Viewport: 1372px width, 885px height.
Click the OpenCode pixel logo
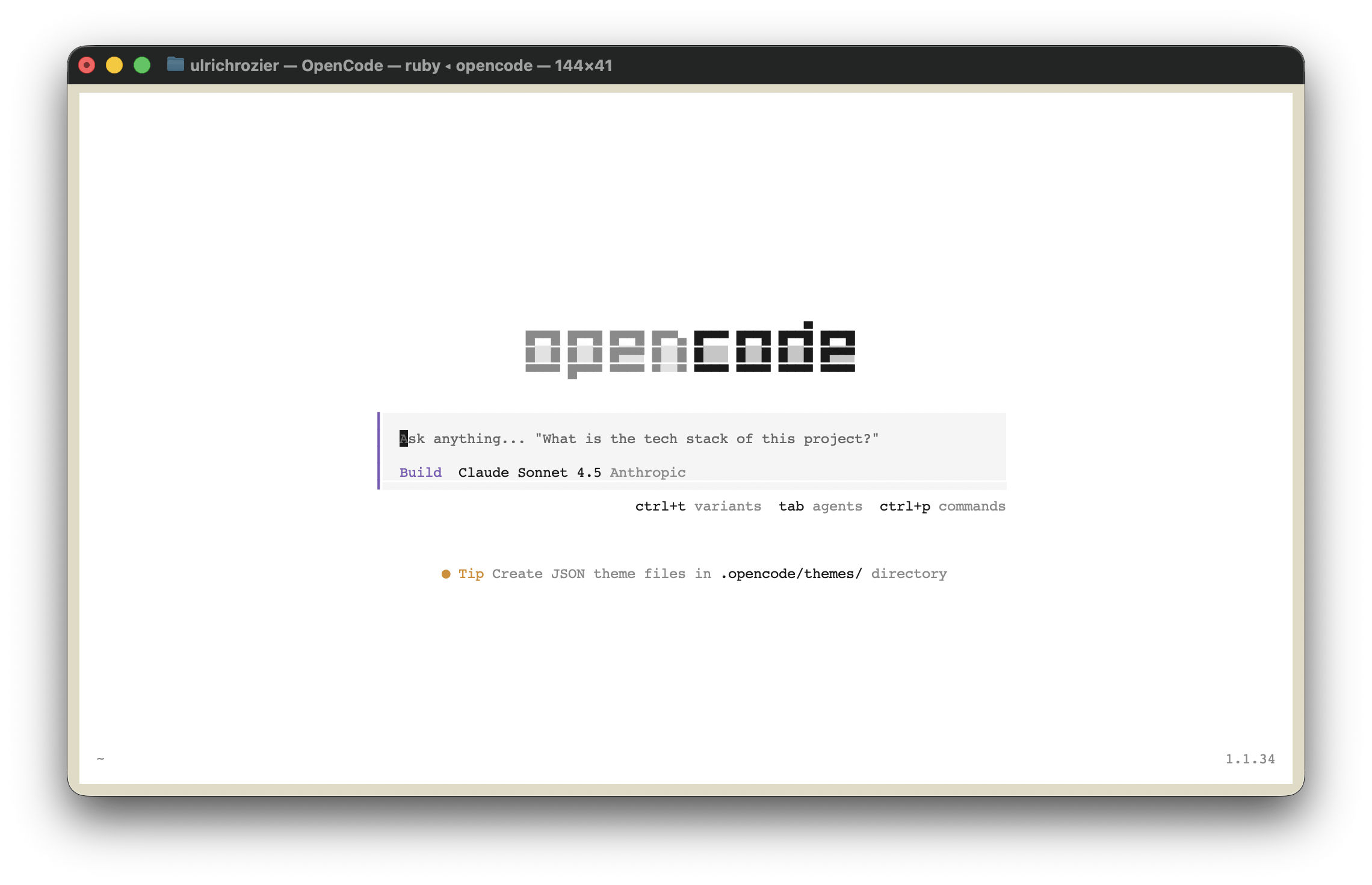690,350
